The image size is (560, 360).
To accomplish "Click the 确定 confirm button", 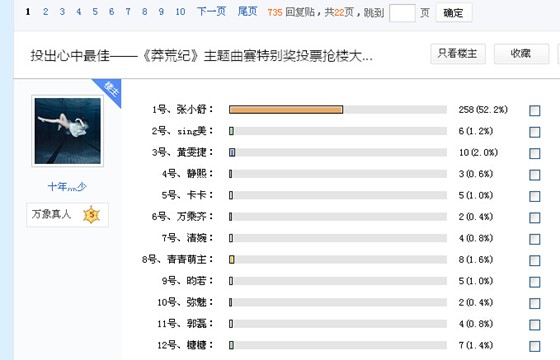I will coord(454,13).
